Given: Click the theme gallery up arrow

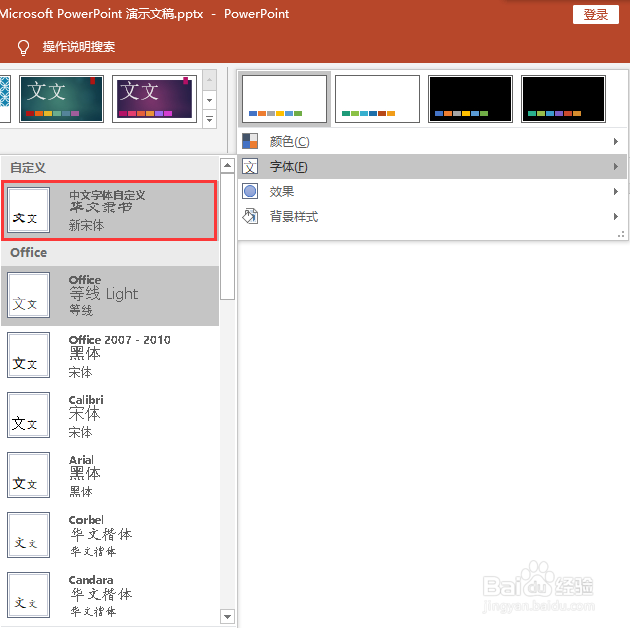Looking at the screenshot, I should point(209,79).
